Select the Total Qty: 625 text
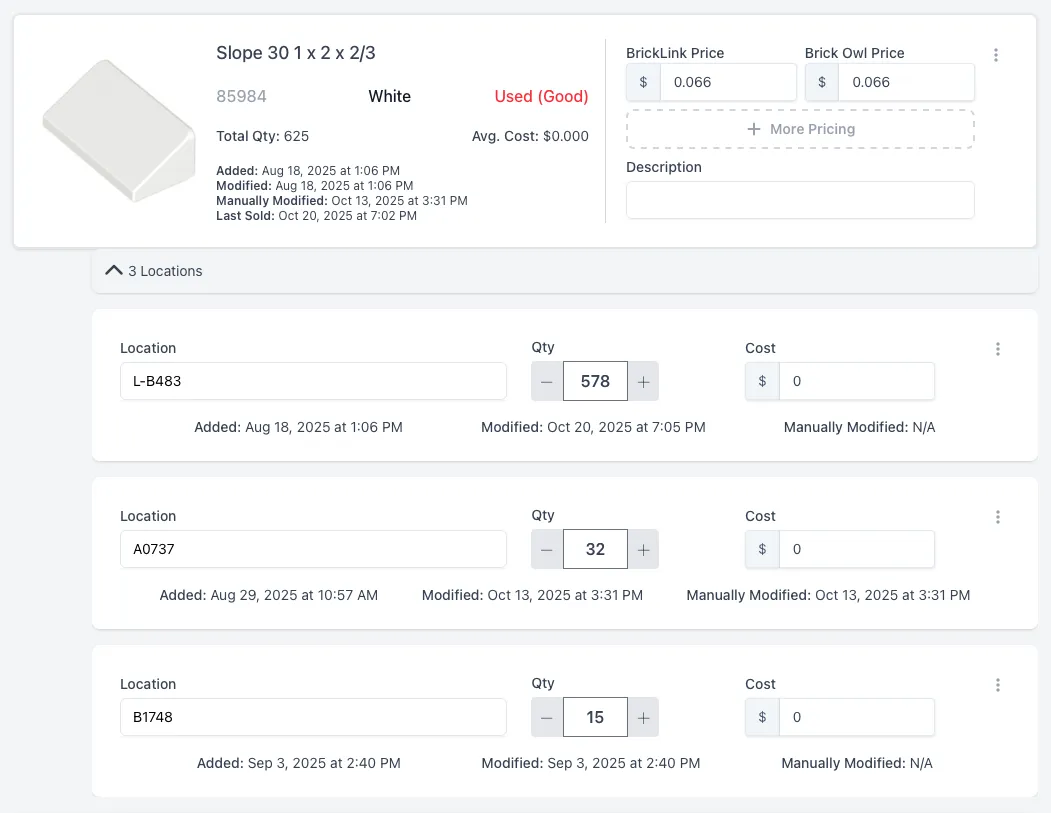Image resolution: width=1051 pixels, height=813 pixels. point(263,136)
